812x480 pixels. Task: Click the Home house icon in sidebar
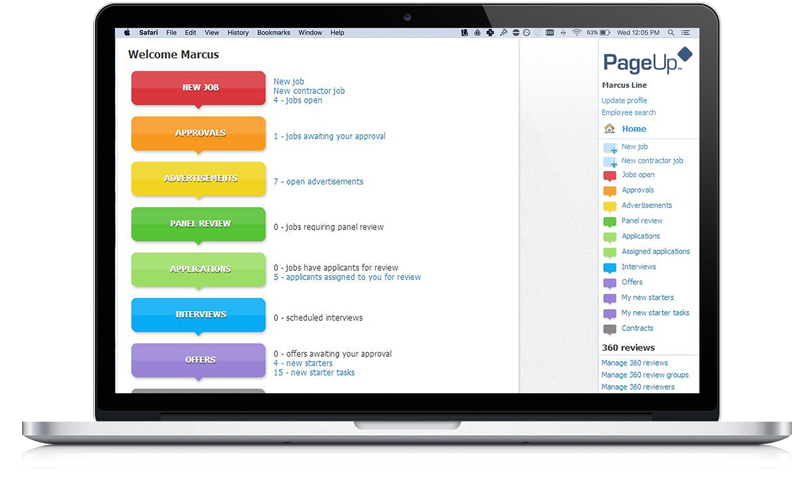(x=610, y=128)
